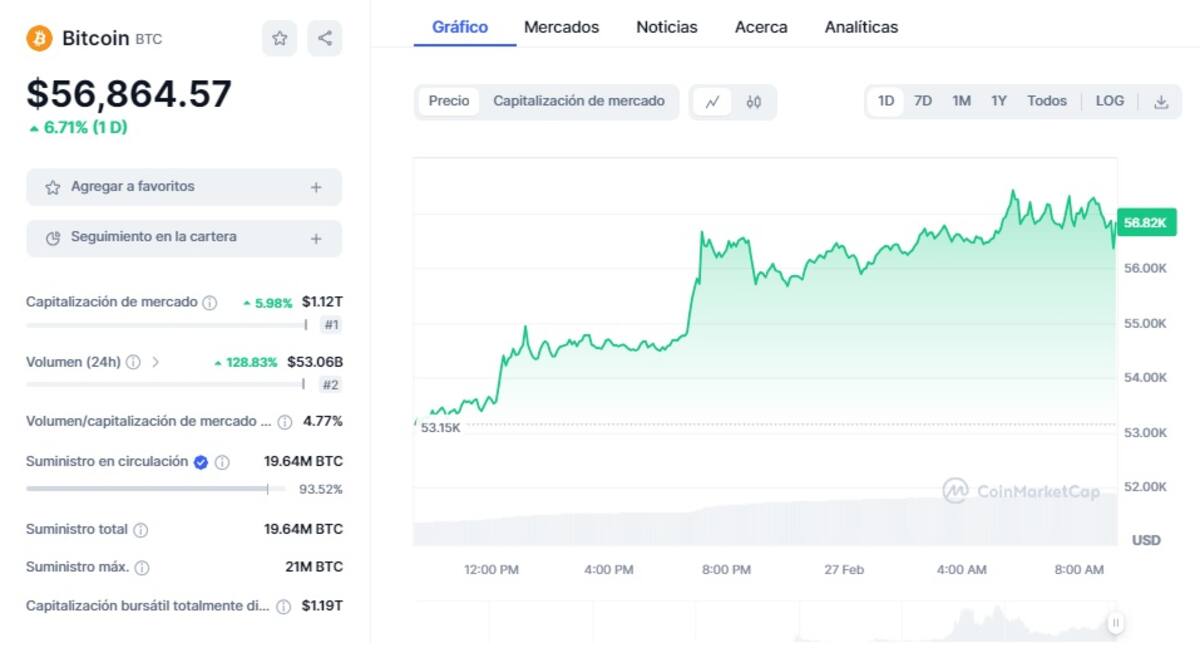
Task: Click the star favorite icon beside Bitcoin
Action: tap(280, 39)
